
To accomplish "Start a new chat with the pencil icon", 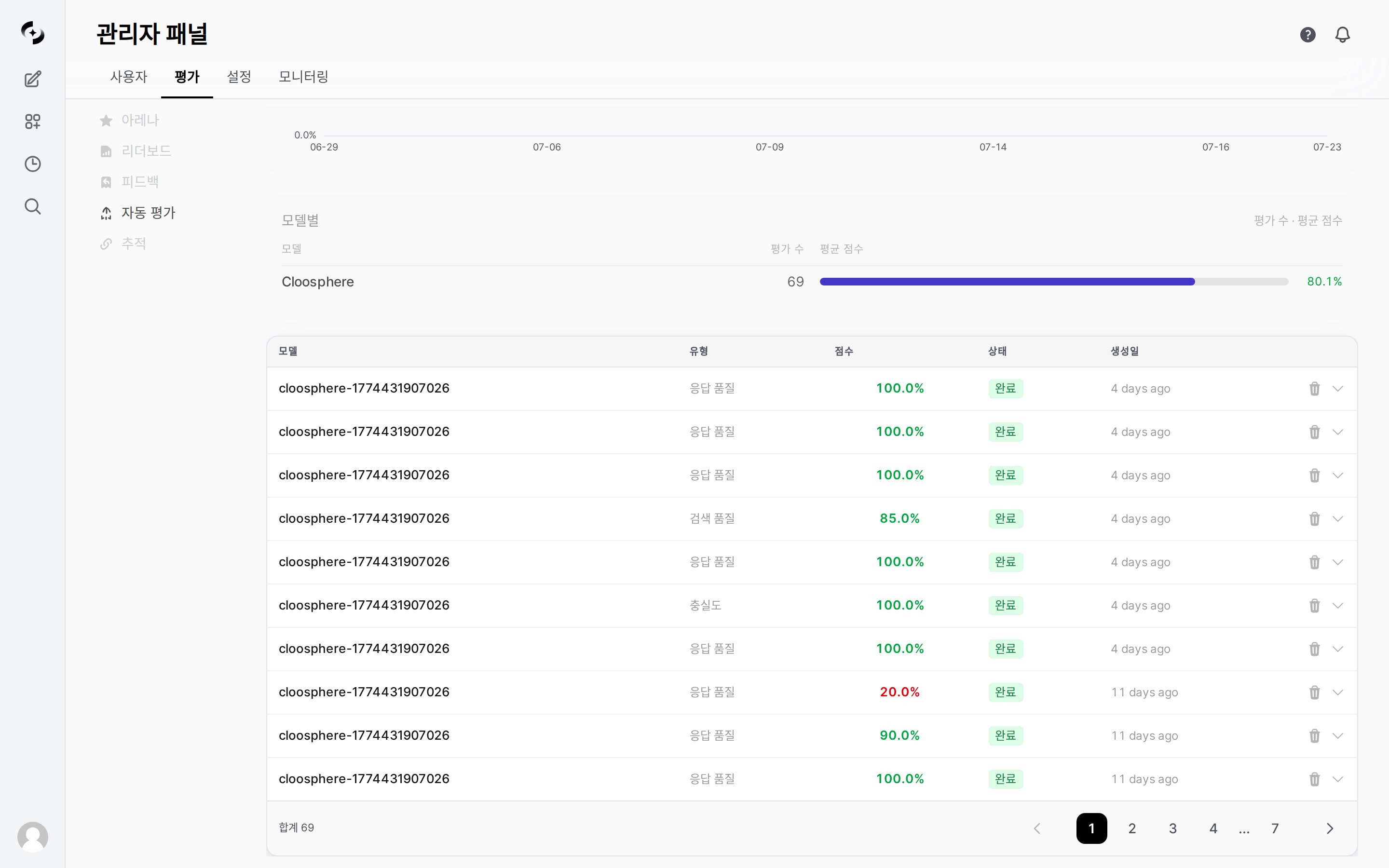I will [x=33, y=79].
